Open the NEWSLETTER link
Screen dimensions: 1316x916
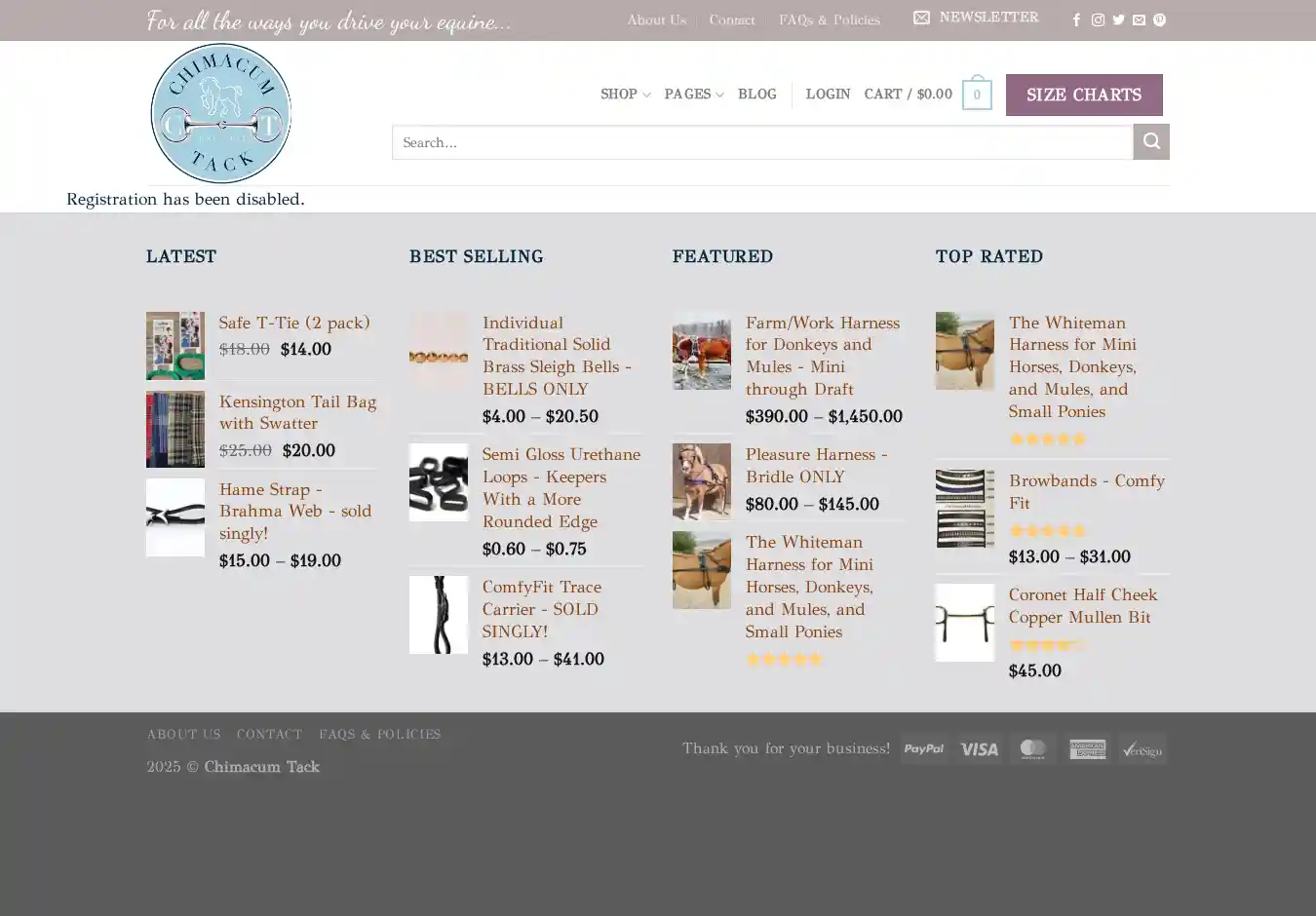(x=976, y=18)
